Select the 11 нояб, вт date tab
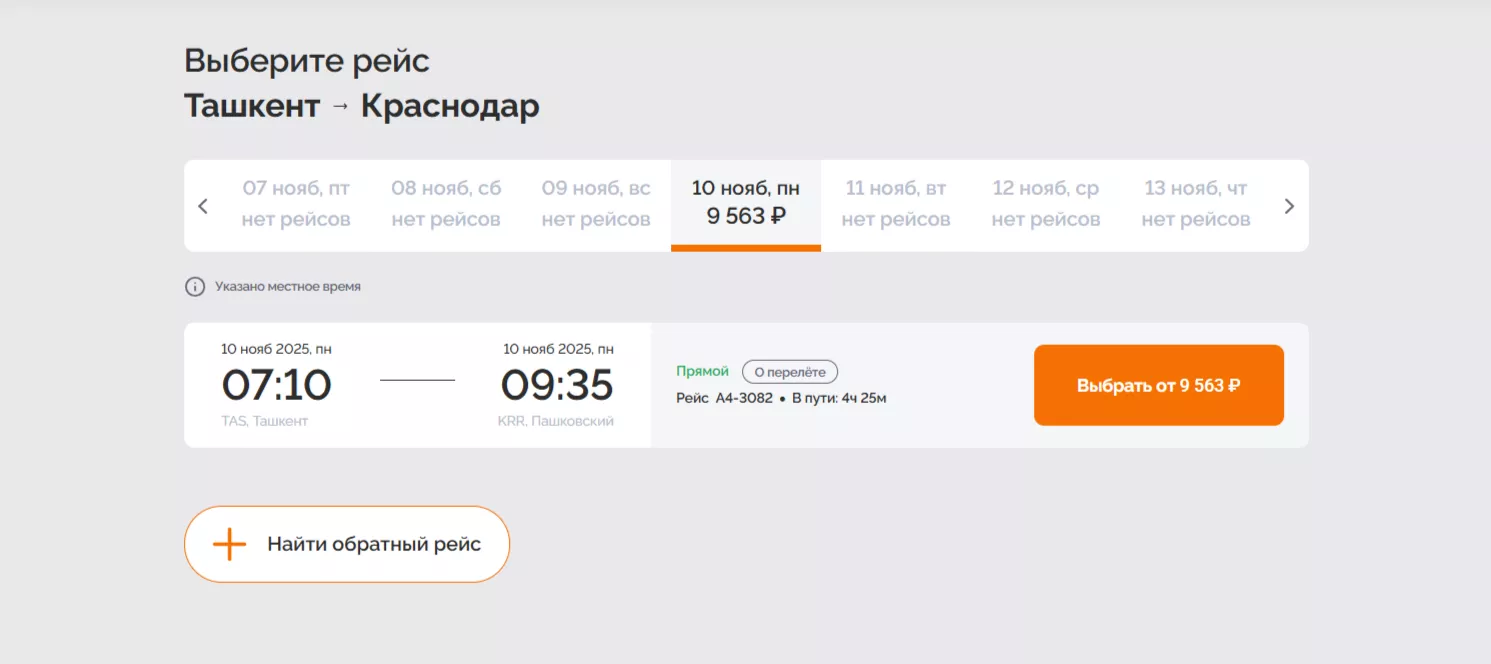 pos(896,204)
